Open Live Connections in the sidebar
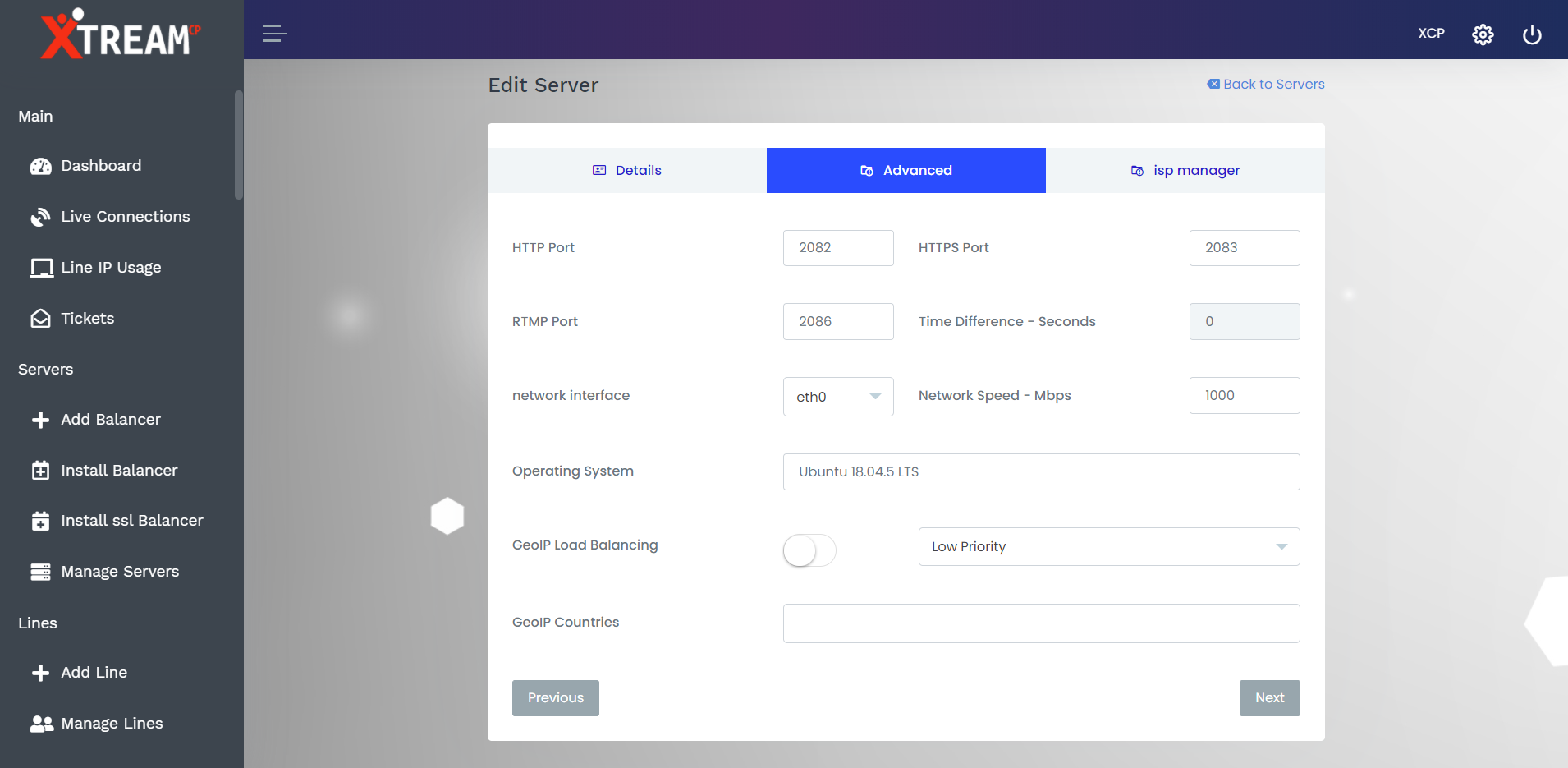 click(126, 217)
